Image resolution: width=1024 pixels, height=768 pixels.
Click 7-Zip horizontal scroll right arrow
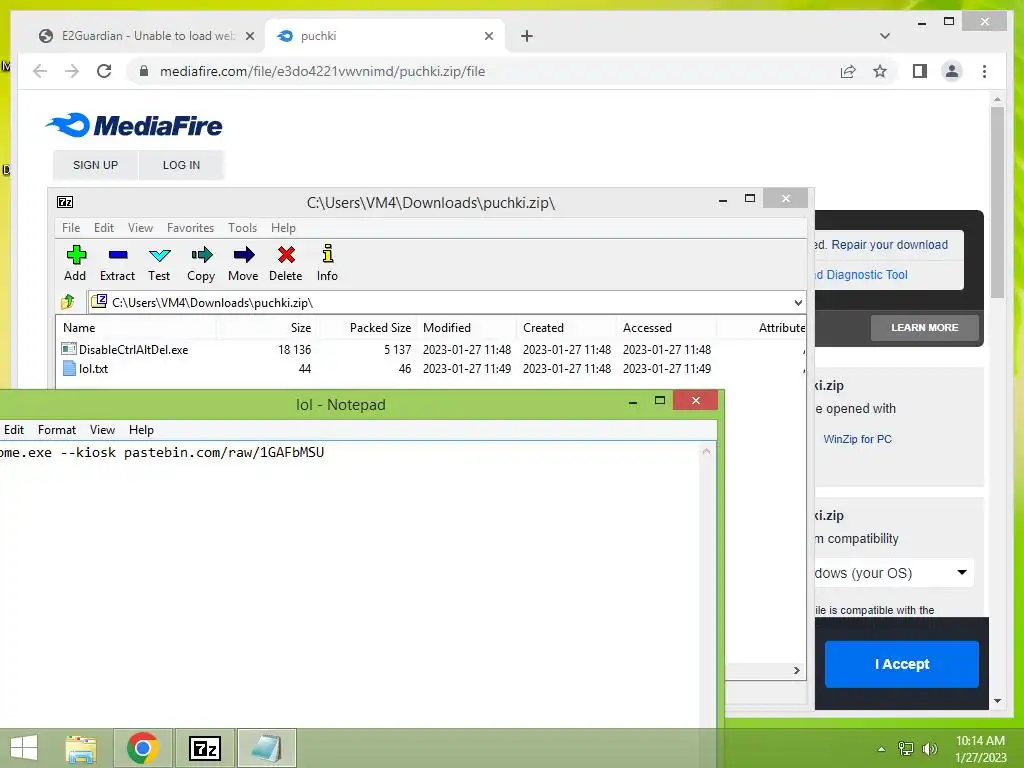coord(797,670)
